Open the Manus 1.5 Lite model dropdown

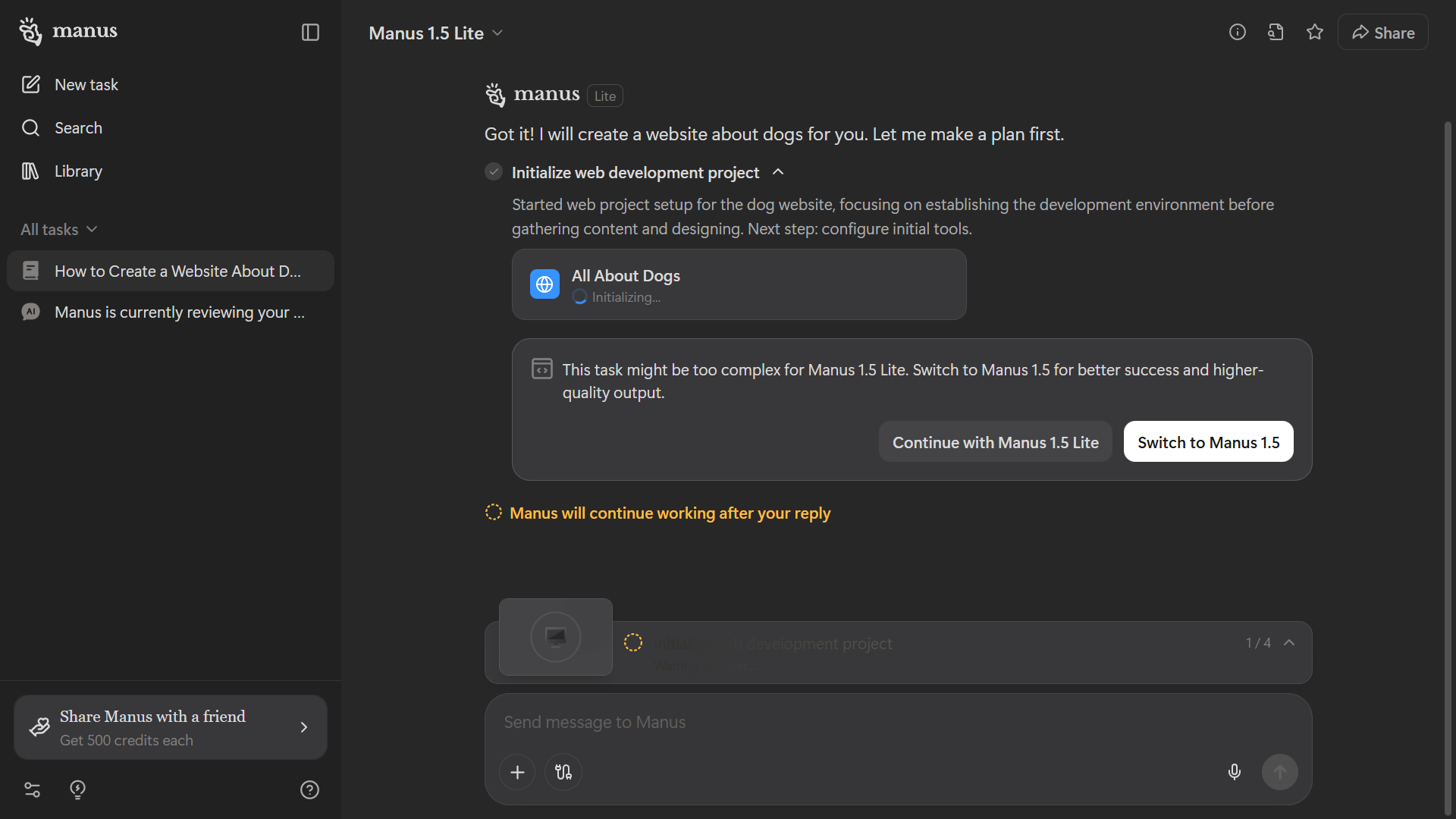point(436,33)
